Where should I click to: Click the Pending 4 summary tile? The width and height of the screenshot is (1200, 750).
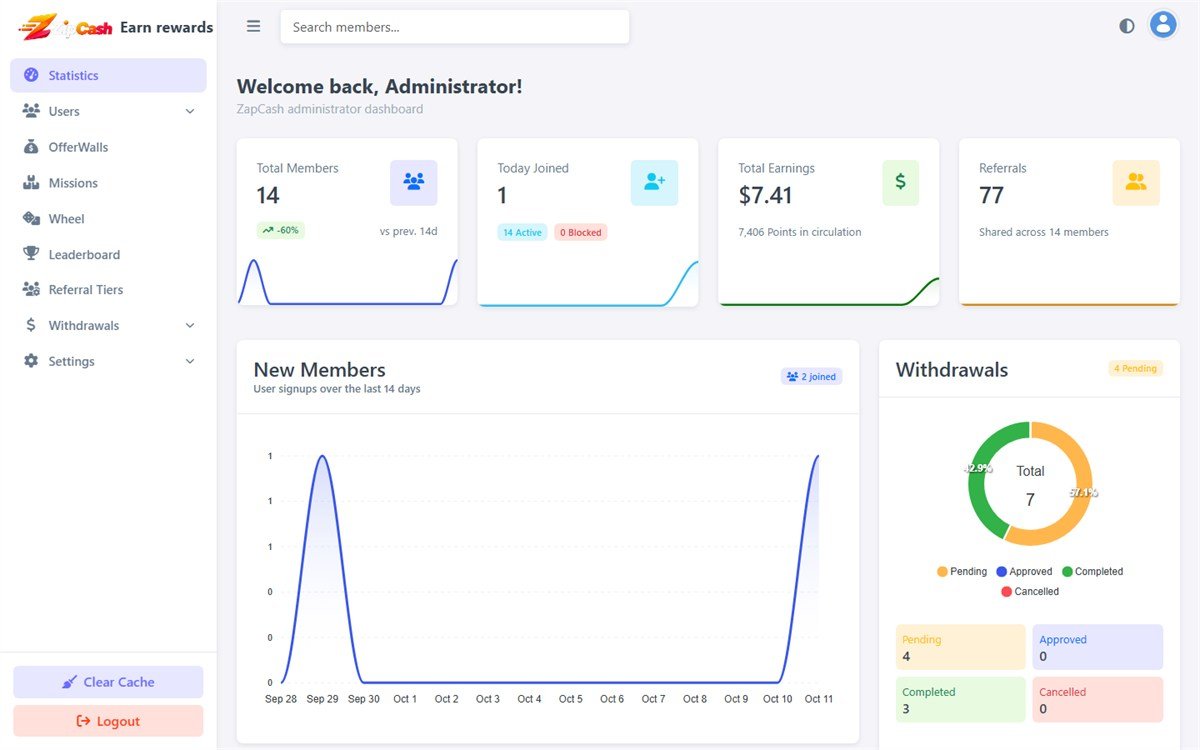click(x=960, y=647)
